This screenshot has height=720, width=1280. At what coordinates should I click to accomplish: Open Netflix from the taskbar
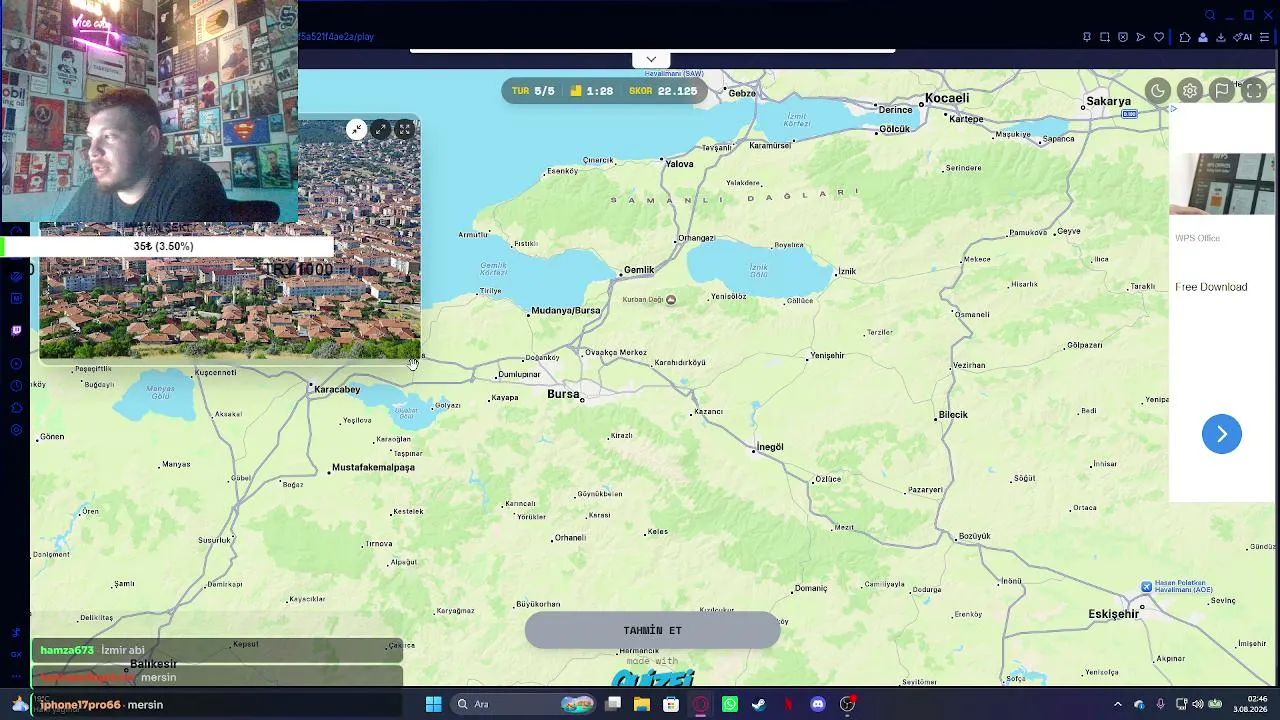tap(788, 704)
